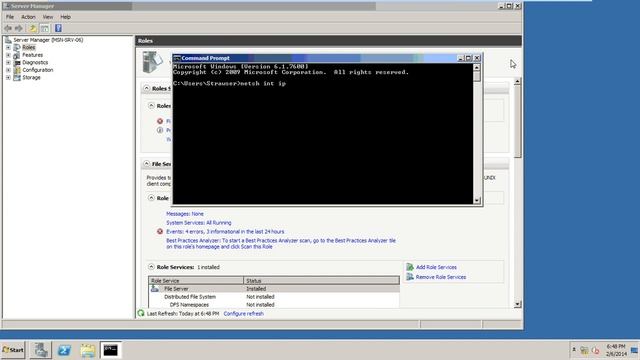Click the Back arrow toolbar icon

(8, 28)
